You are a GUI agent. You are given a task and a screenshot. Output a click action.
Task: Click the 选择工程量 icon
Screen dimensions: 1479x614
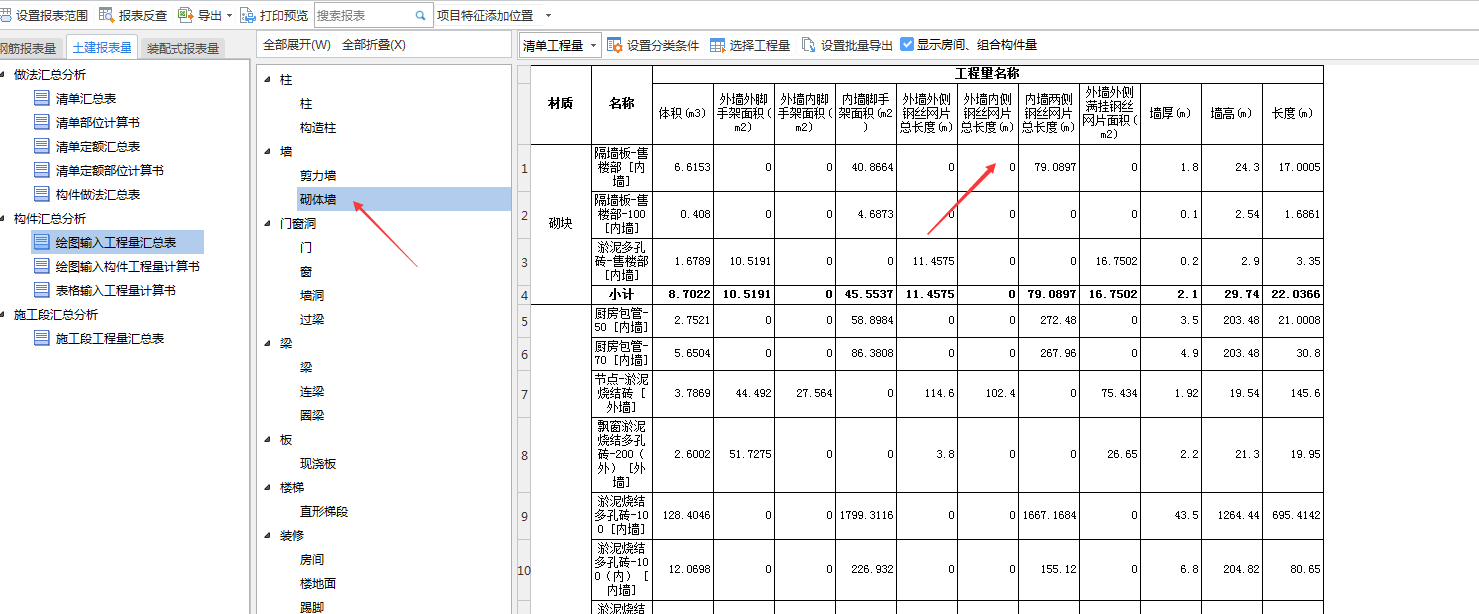pyautogui.click(x=718, y=45)
